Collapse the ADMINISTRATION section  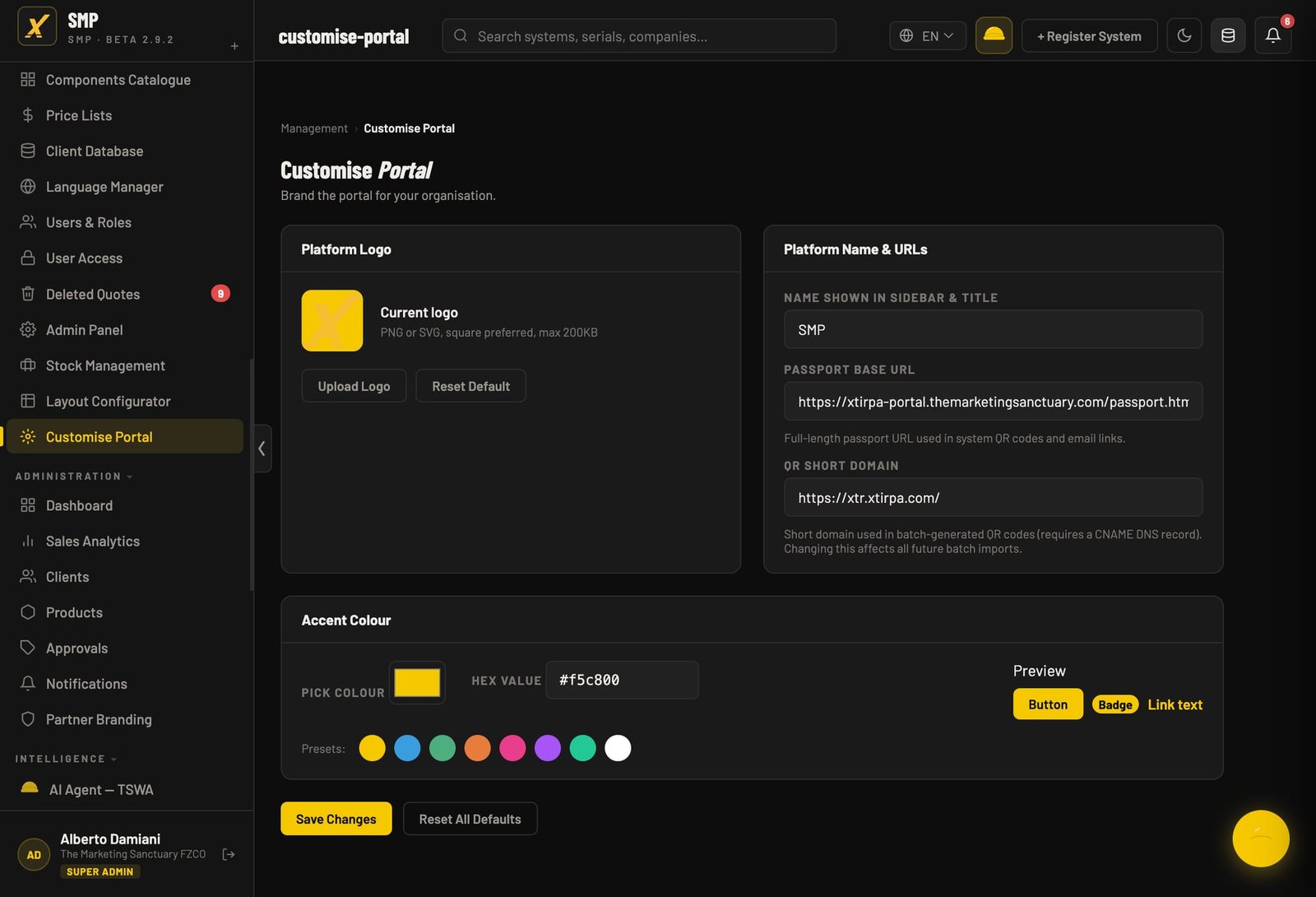tap(74, 476)
